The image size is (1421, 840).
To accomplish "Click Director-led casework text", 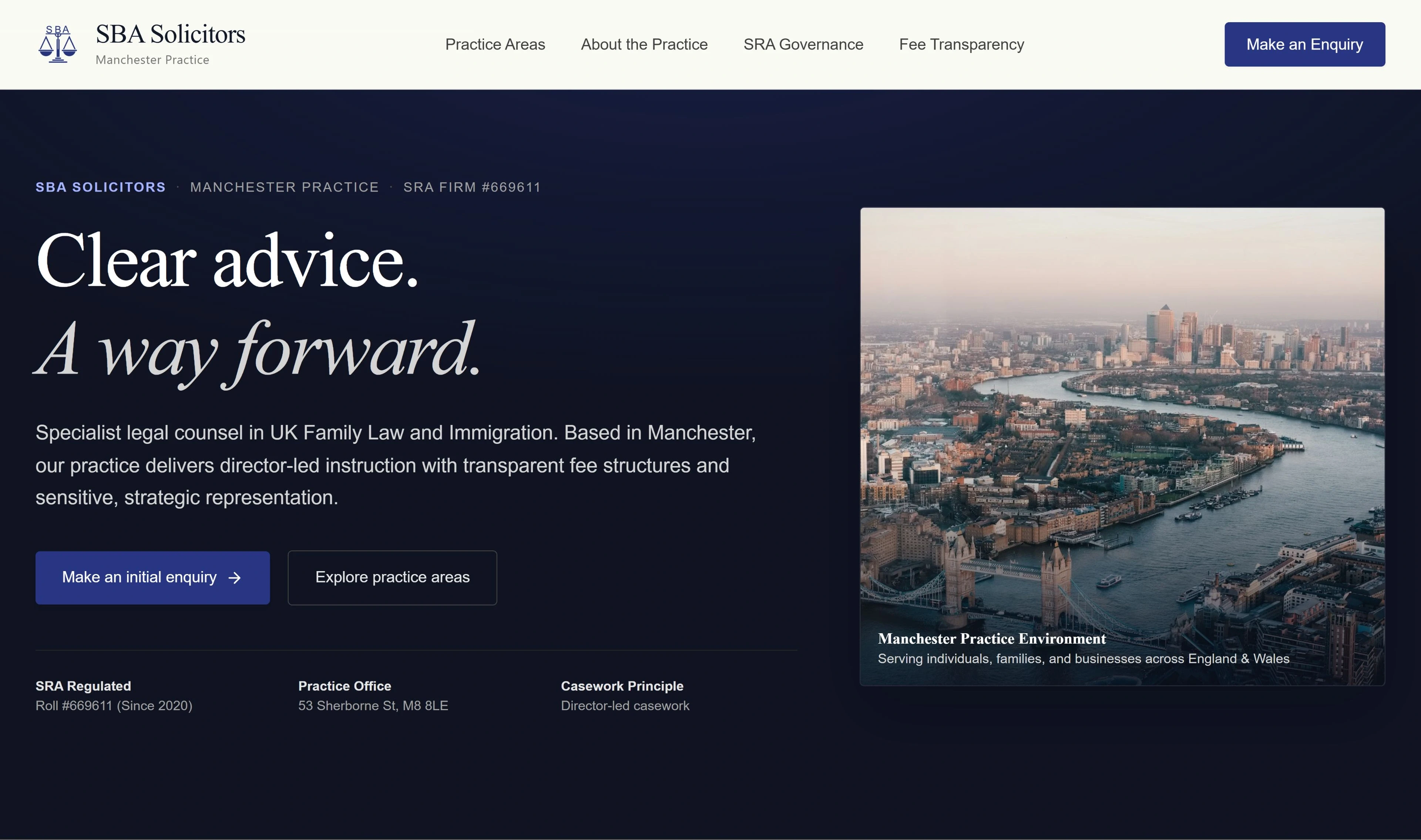I will (625, 706).
